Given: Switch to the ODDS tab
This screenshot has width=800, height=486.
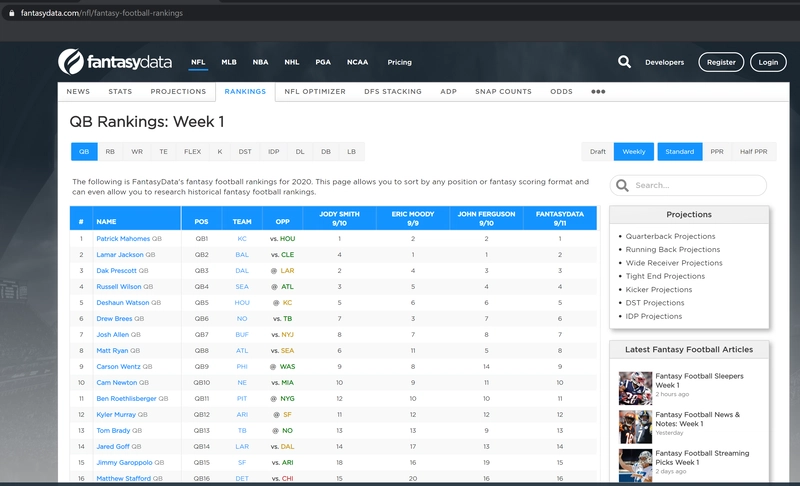Looking at the screenshot, I should [x=561, y=92].
